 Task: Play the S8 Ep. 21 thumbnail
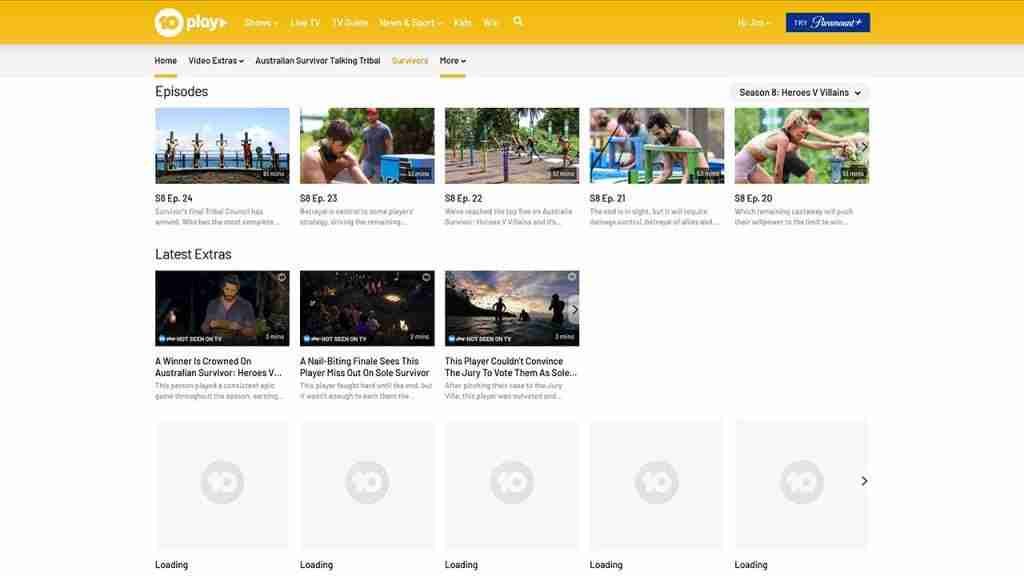pyautogui.click(x=657, y=146)
